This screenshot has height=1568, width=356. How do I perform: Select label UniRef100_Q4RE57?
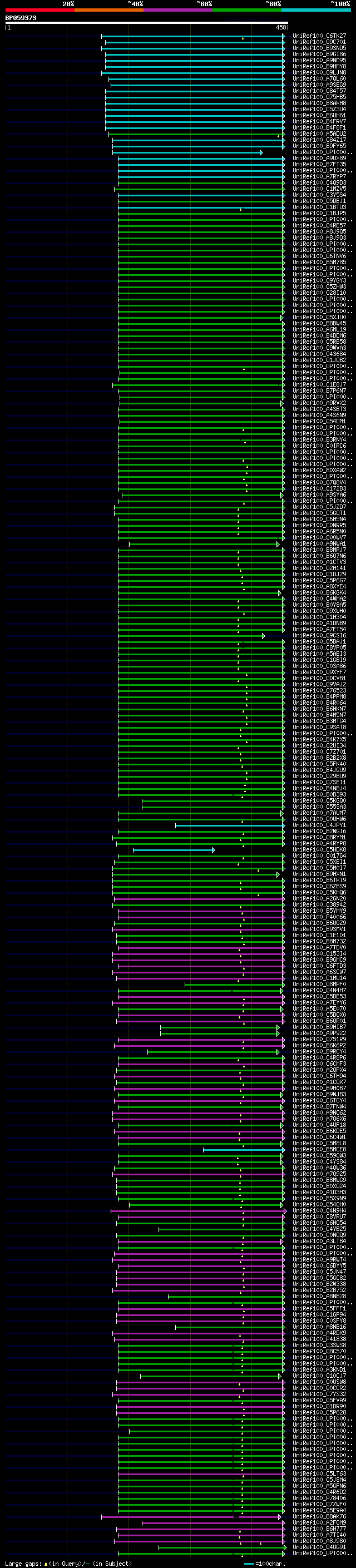(319, 225)
